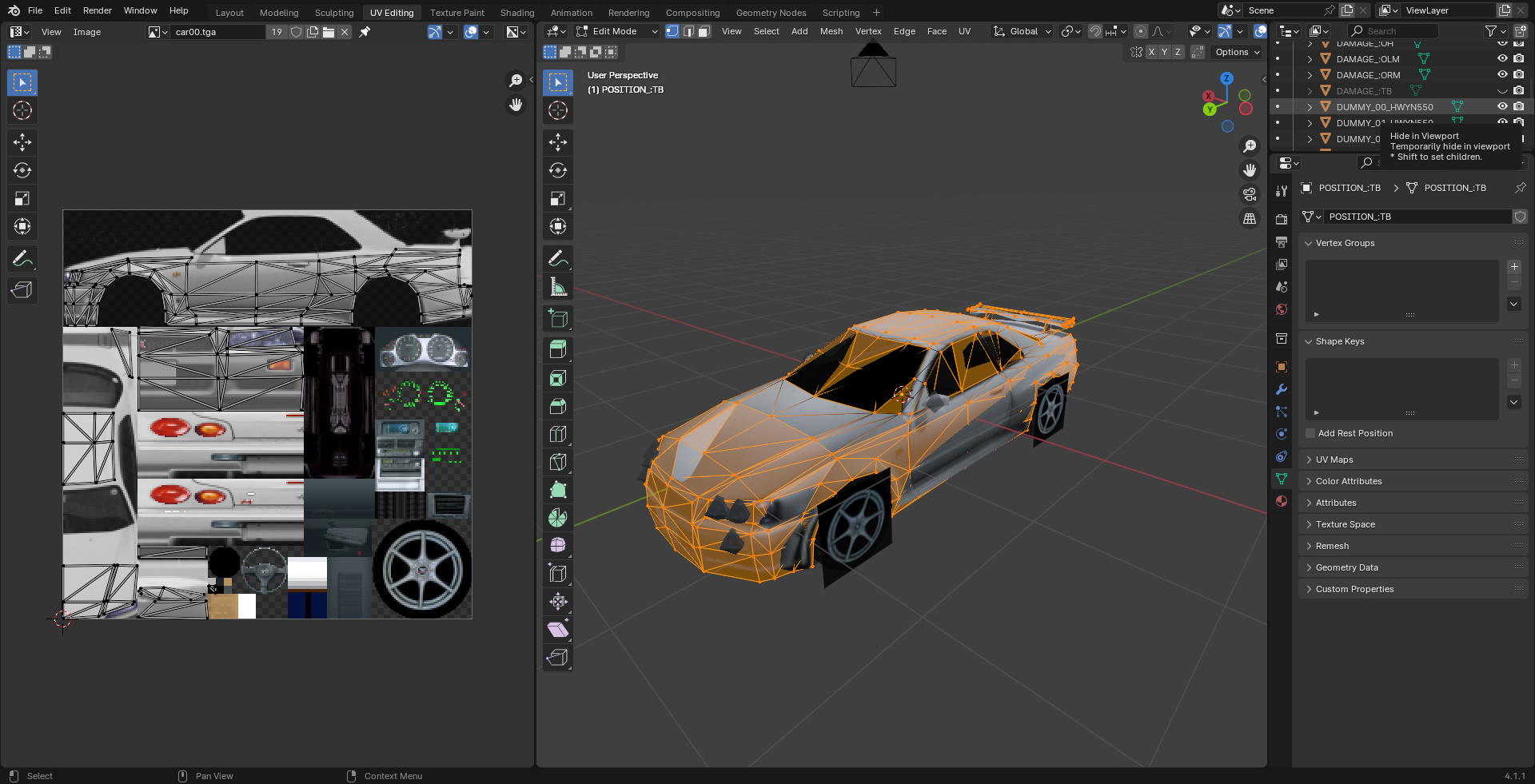
Task: Select the Poly Build tool
Action: pos(558,490)
